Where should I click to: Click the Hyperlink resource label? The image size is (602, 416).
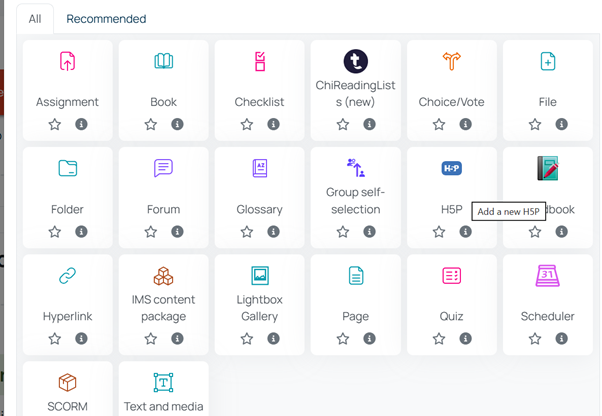tap(67, 317)
